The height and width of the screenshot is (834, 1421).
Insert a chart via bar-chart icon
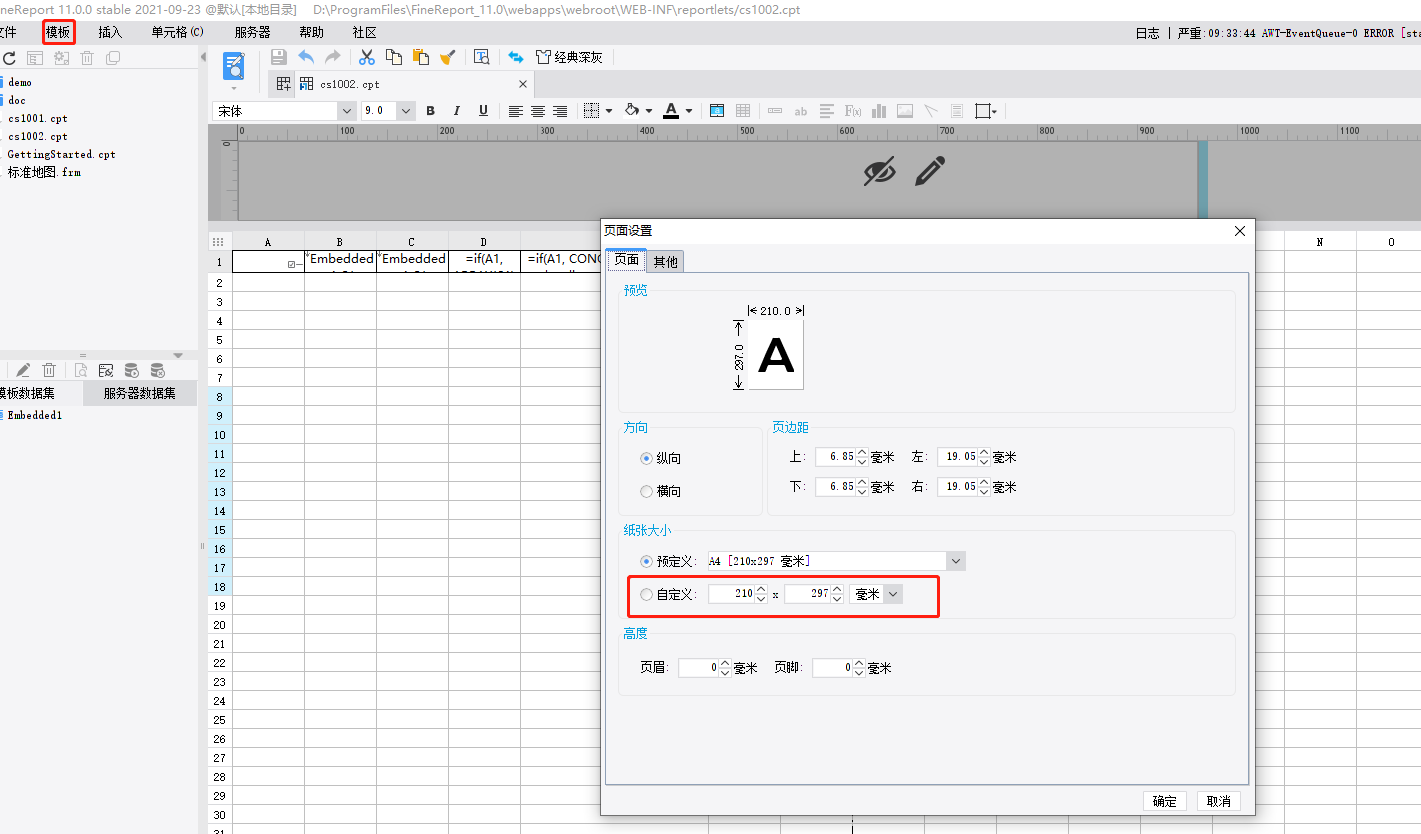tap(879, 111)
